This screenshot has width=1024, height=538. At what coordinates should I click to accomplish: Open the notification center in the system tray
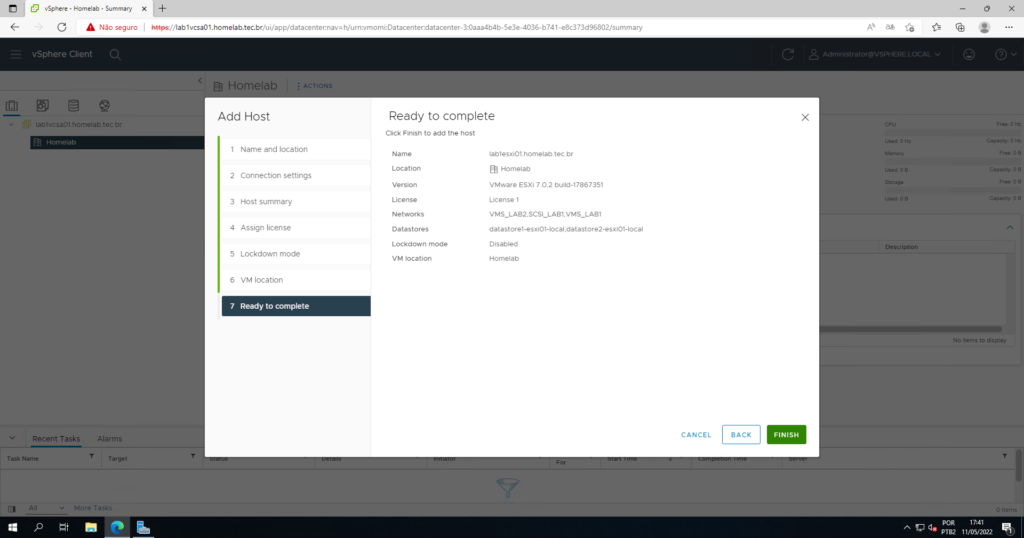point(1008,528)
